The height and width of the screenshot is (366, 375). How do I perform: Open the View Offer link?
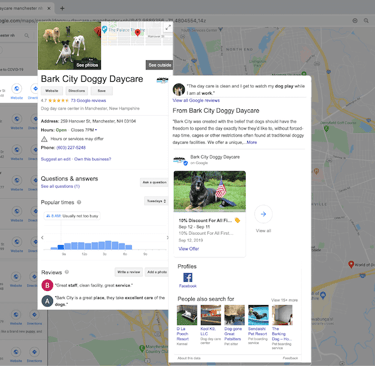coord(189,249)
